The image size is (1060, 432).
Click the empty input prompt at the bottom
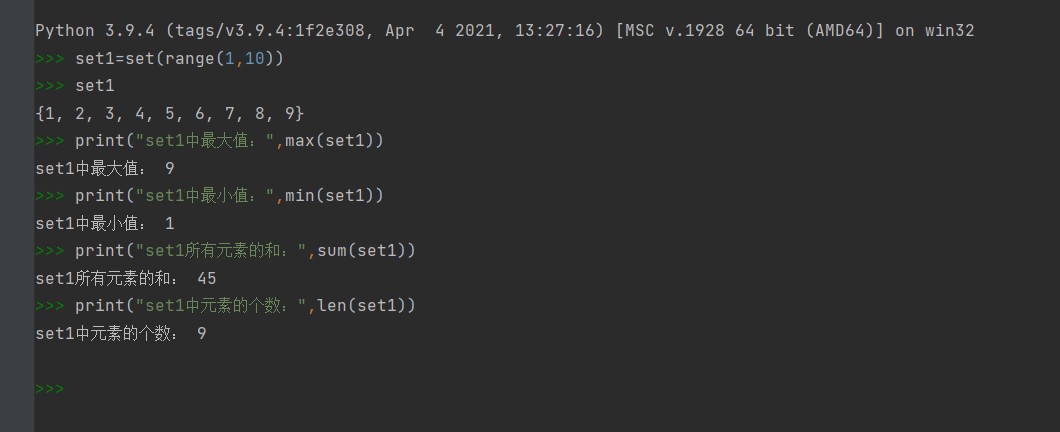coord(50,388)
